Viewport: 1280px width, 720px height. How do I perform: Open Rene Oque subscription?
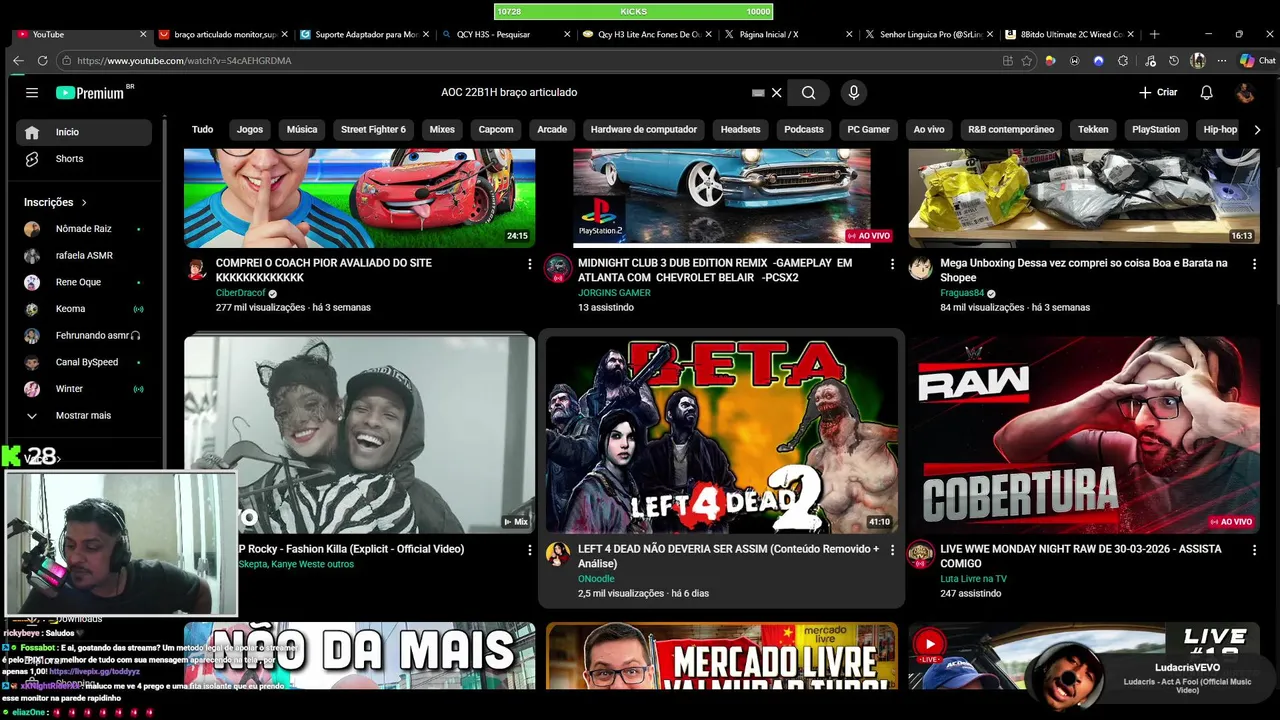coord(84,282)
